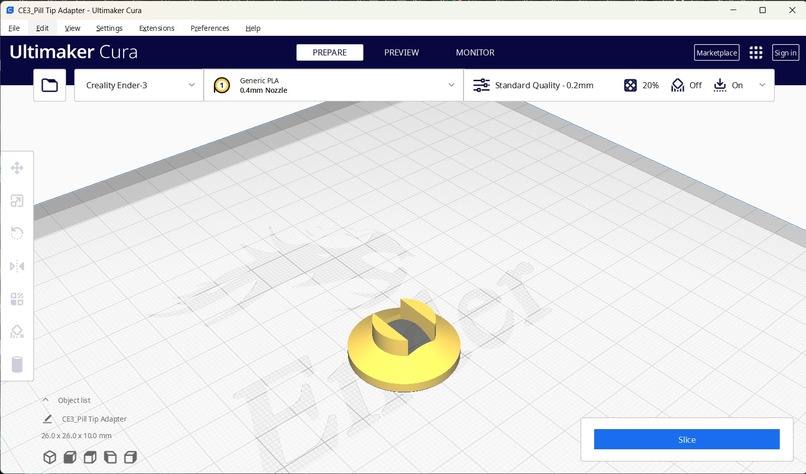This screenshot has height=474, width=806.
Task: Select the Mirror tool in left toolbar
Action: (x=17, y=266)
